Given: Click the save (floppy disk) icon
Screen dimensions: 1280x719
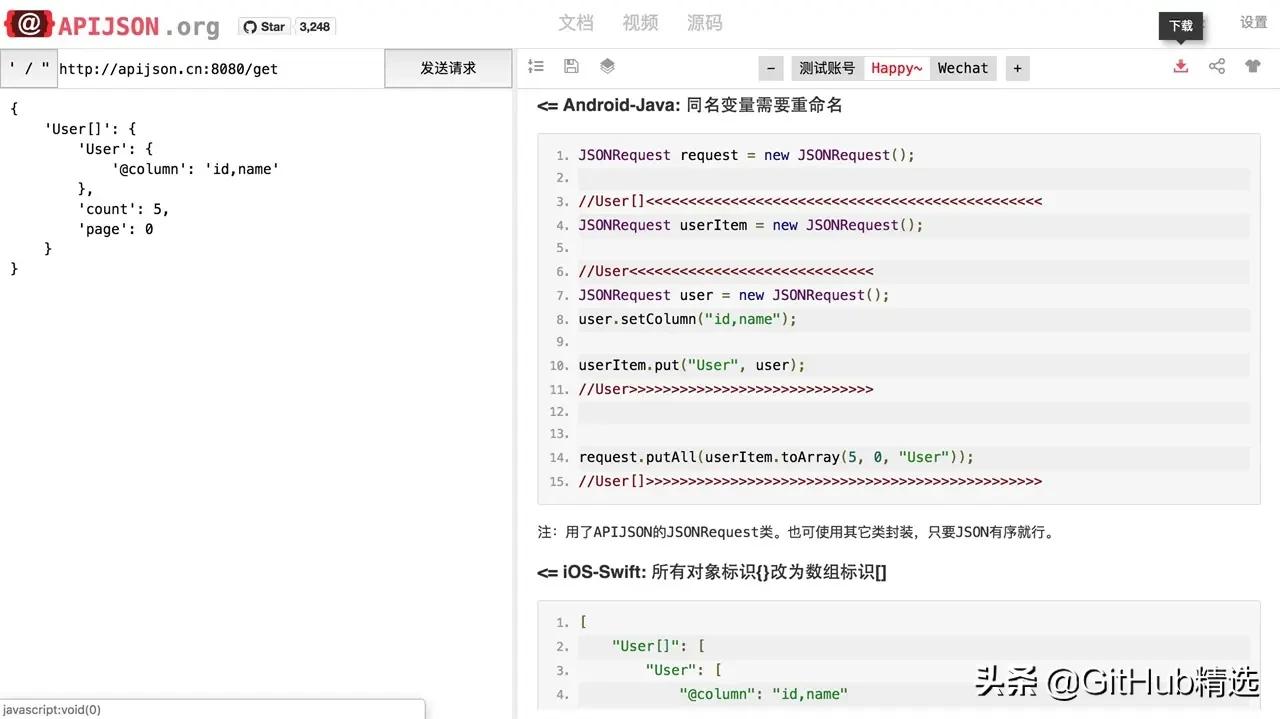Looking at the screenshot, I should point(571,66).
